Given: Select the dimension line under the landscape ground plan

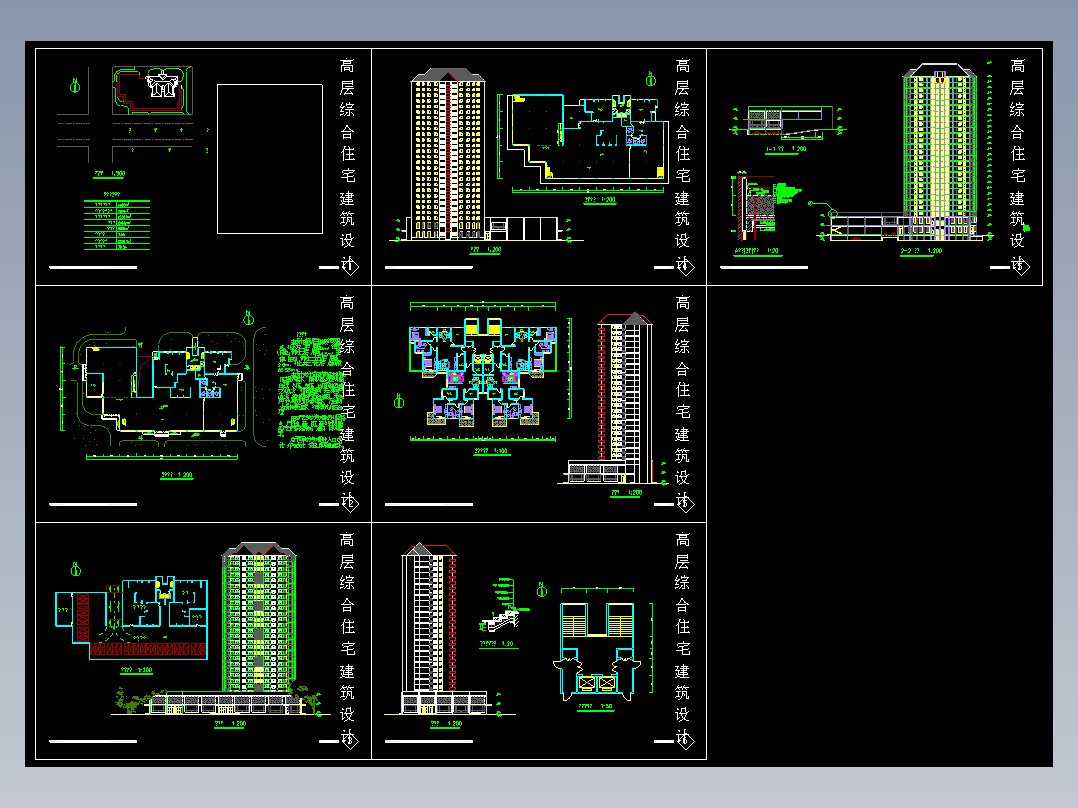Looking at the screenshot, I should click(x=162, y=456).
